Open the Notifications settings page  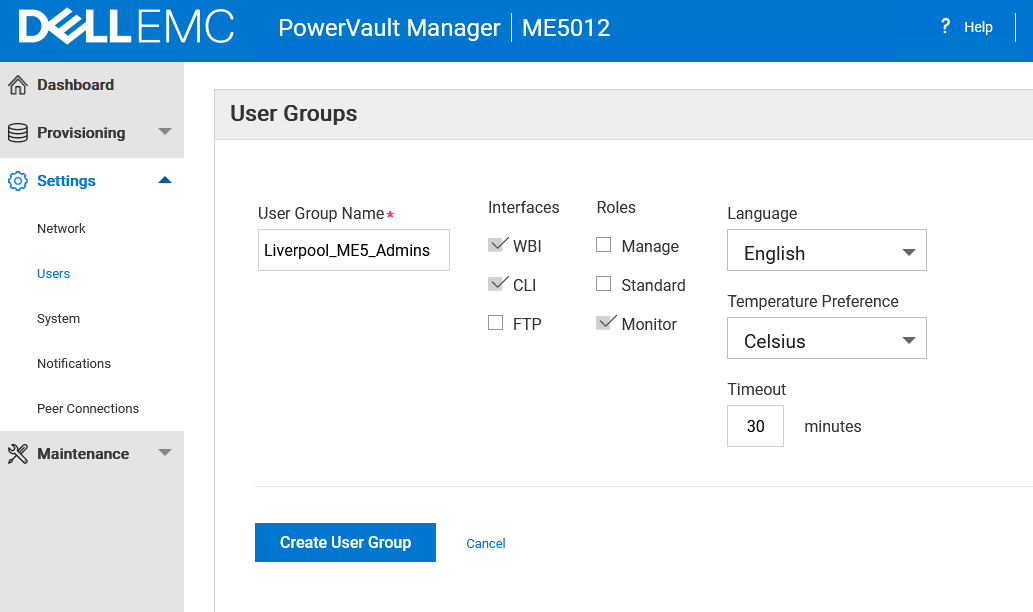click(73, 363)
